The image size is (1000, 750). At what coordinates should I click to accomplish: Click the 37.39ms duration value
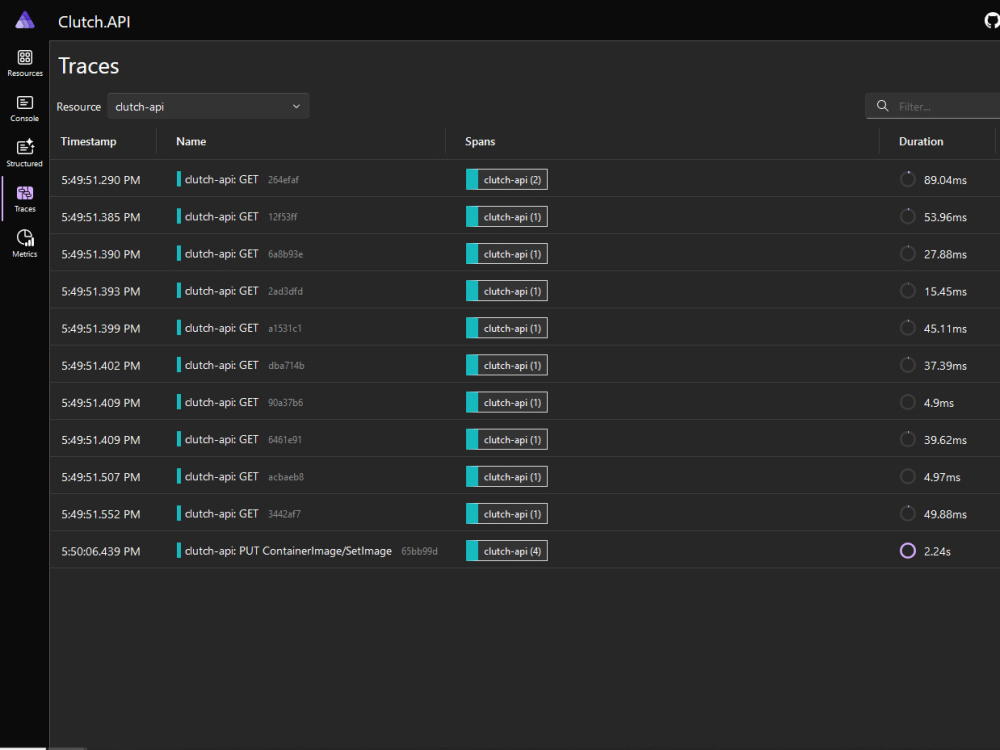point(945,365)
